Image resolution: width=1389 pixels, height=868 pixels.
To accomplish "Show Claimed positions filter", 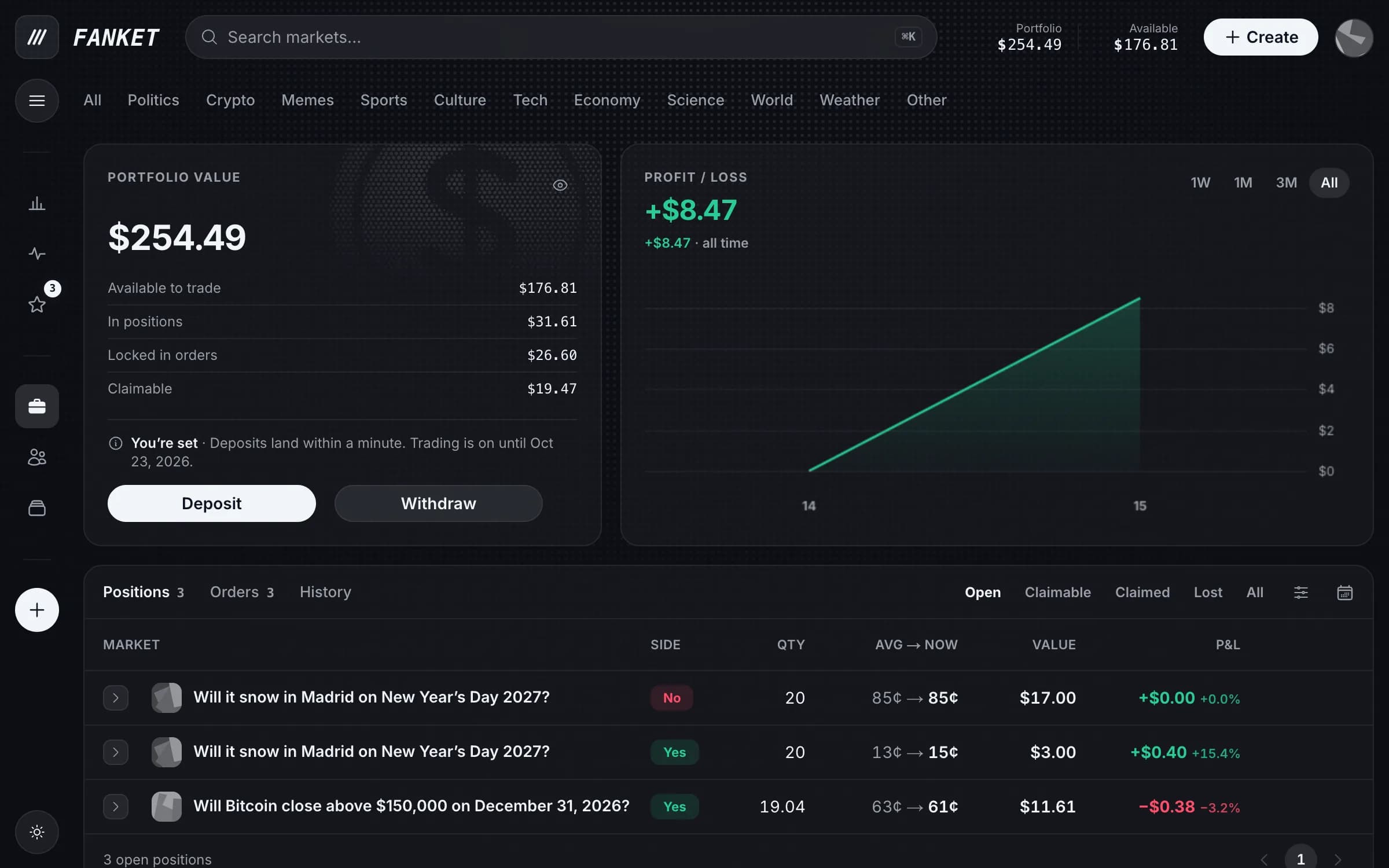I will coord(1142,593).
